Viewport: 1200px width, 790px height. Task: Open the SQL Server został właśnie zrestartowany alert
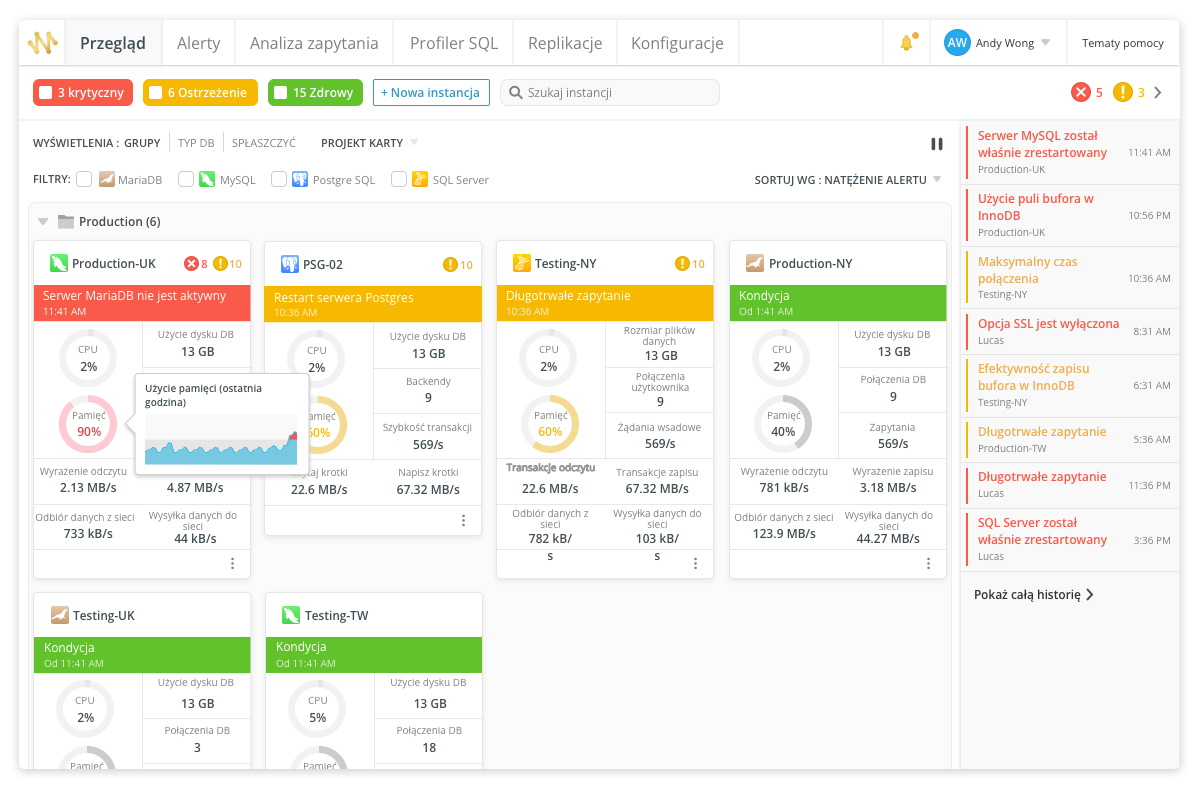pyautogui.click(x=1068, y=540)
